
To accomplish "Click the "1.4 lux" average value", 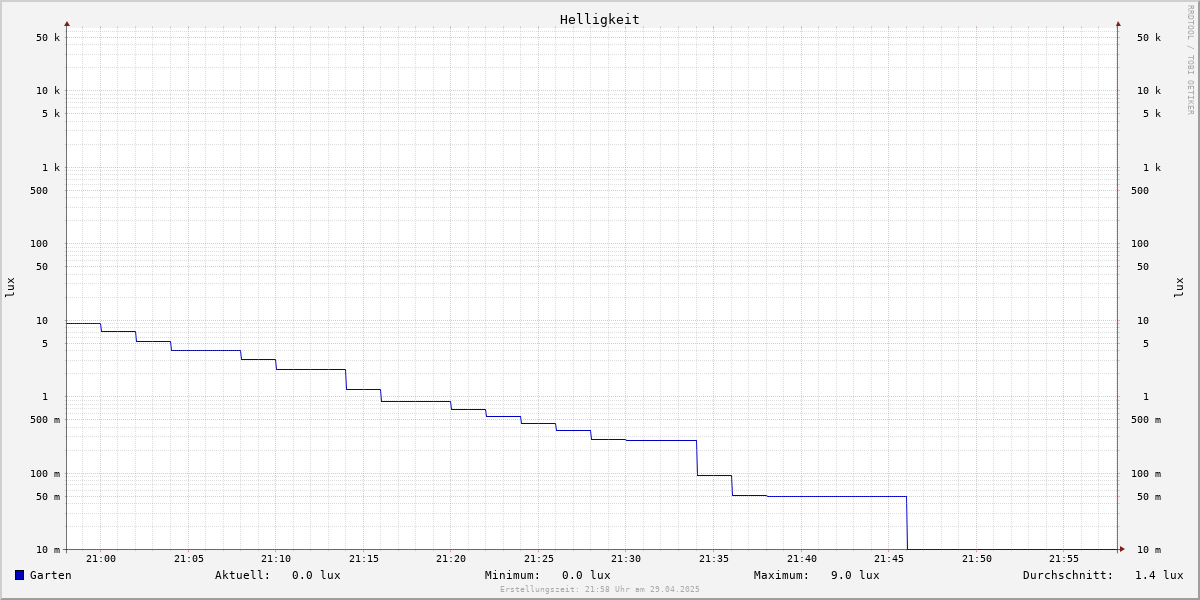I will [x=1159, y=575].
